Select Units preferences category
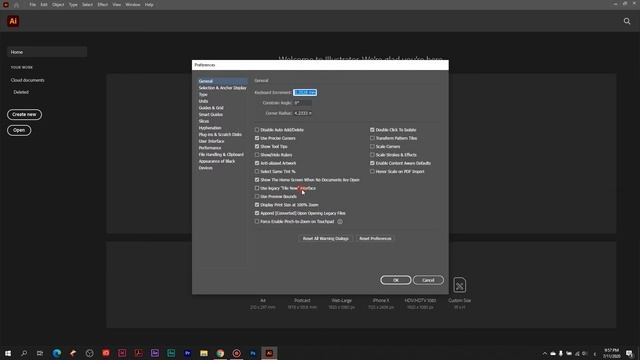The height and width of the screenshot is (360, 640). pyautogui.click(x=203, y=101)
